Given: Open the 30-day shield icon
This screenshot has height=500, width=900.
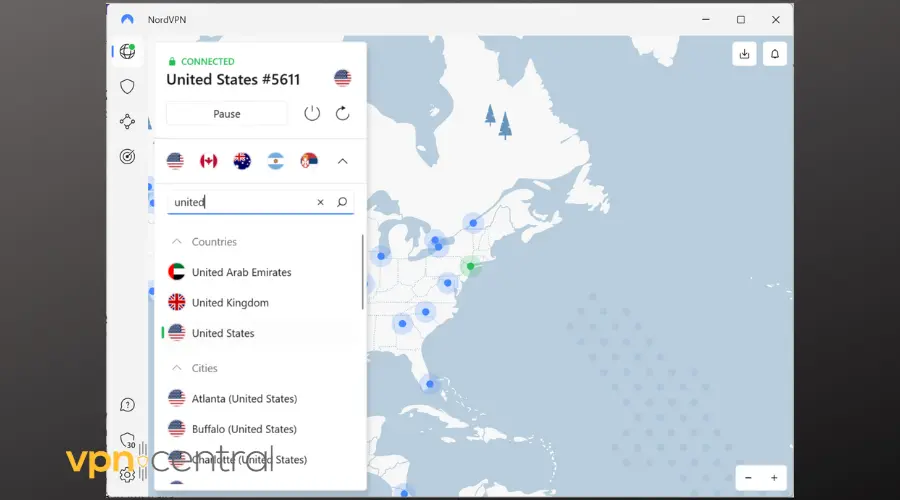Looking at the screenshot, I should point(127,440).
